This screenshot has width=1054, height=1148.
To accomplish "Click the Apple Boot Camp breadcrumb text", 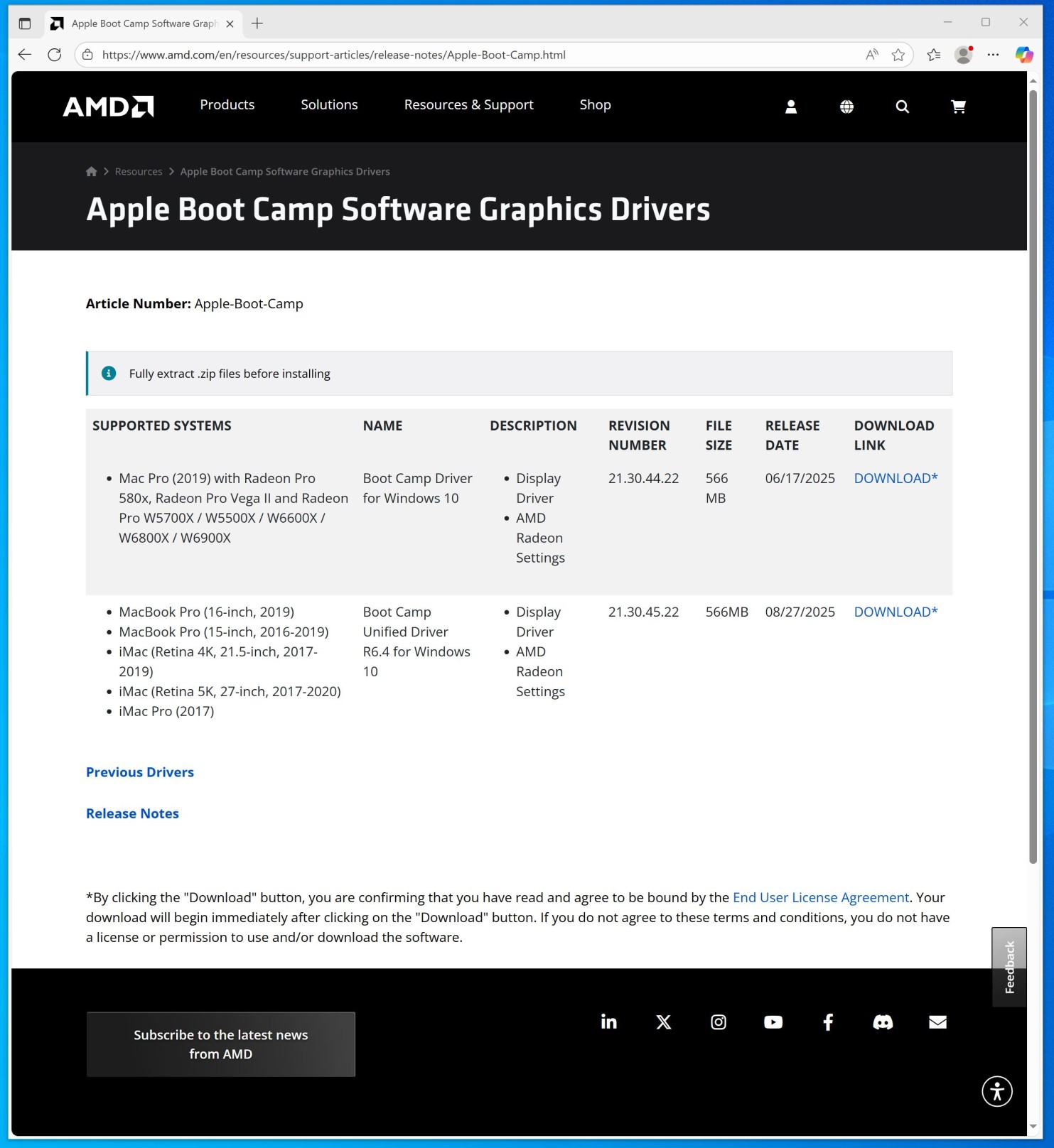I will click(x=285, y=171).
